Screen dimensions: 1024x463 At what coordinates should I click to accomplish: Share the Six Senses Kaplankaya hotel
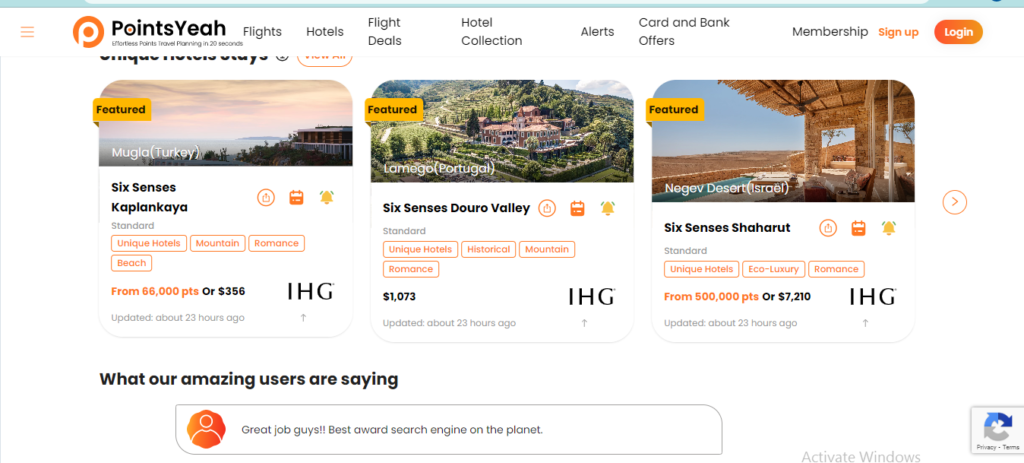coord(266,197)
